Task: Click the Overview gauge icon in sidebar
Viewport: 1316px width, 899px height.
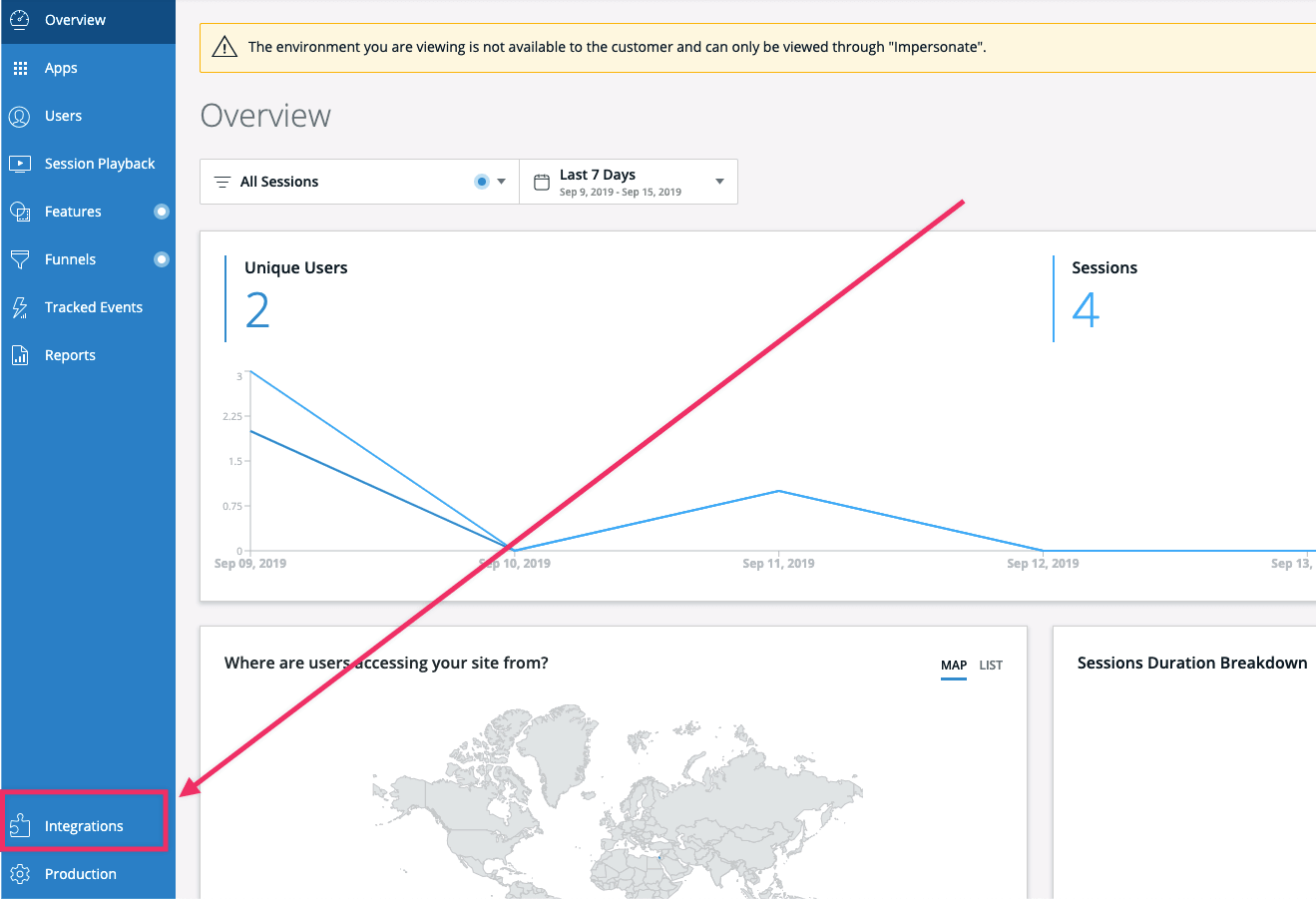Action: [x=19, y=19]
